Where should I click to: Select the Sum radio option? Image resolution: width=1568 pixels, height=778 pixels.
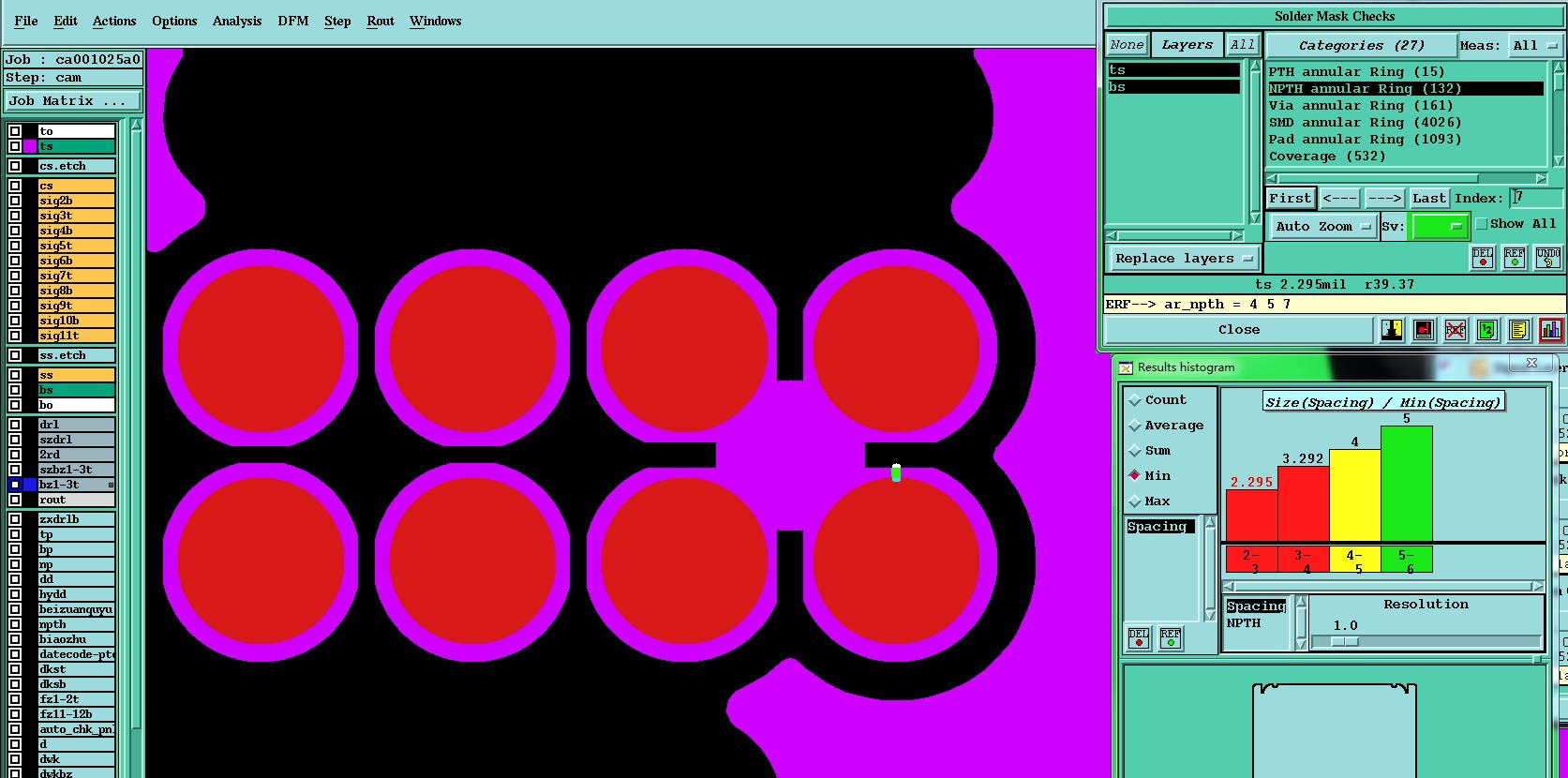1135,451
